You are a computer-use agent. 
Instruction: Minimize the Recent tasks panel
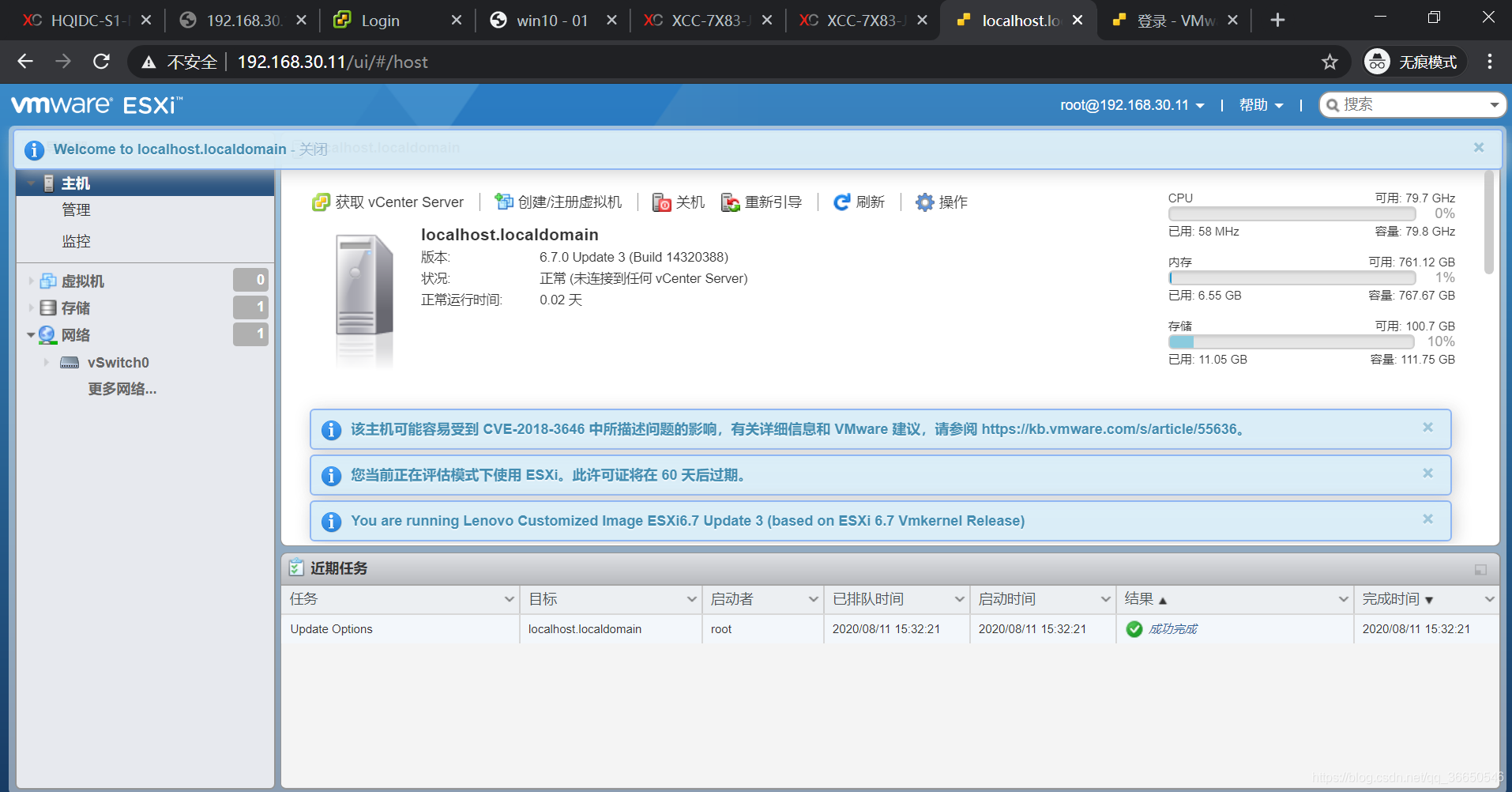[1480, 570]
